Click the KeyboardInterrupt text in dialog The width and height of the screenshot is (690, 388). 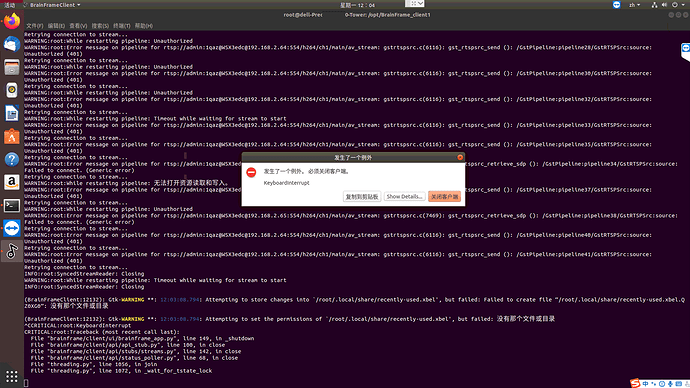pyautogui.click(x=286, y=183)
